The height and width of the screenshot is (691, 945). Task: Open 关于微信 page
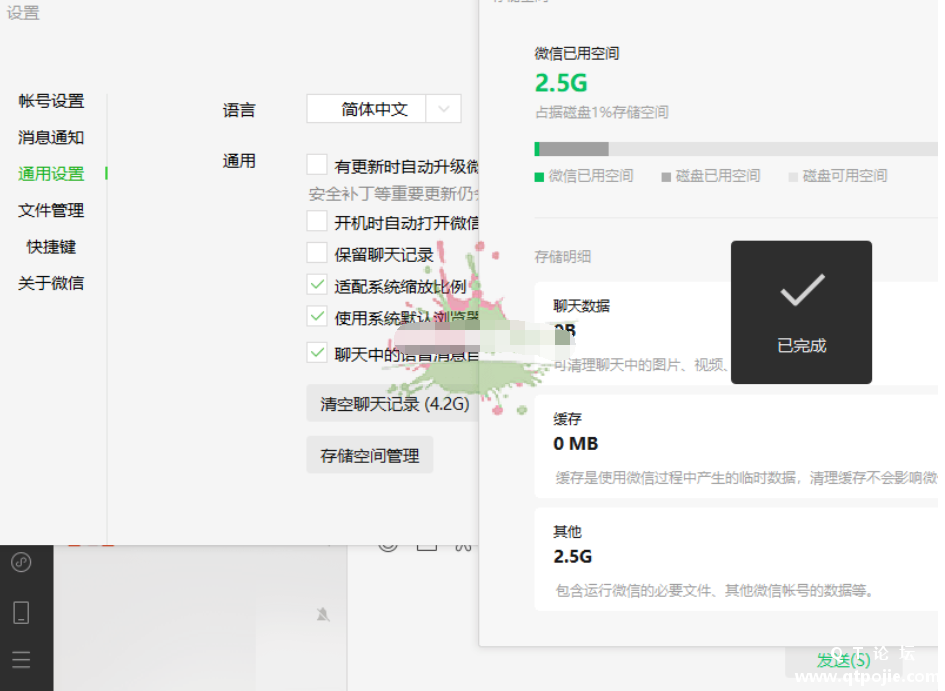pos(51,283)
